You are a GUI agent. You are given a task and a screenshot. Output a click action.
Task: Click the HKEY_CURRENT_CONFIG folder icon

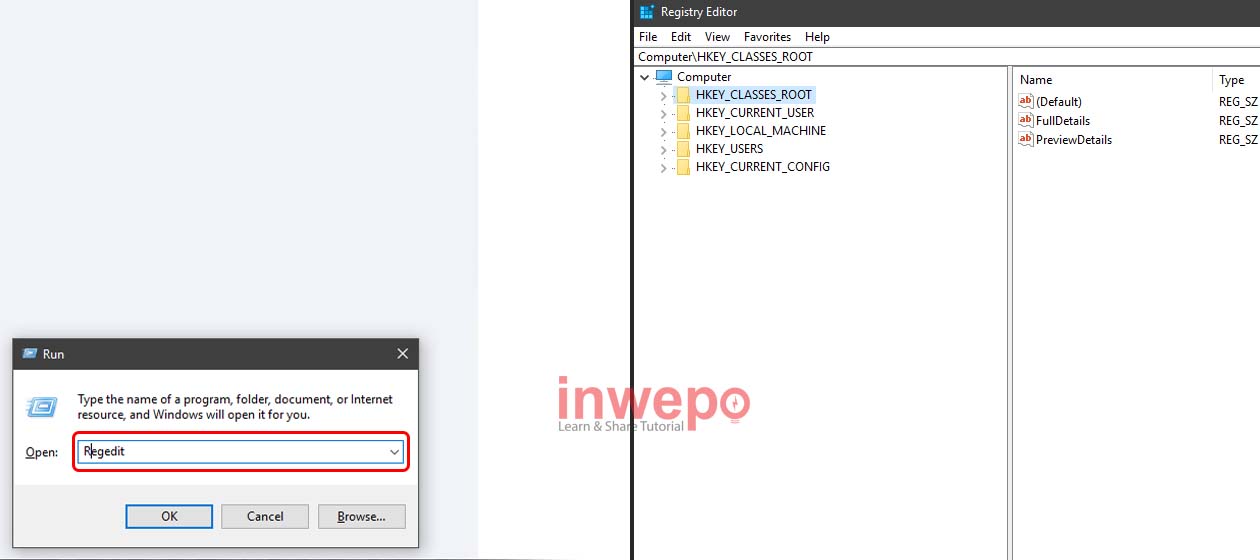(x=683, y=167)
